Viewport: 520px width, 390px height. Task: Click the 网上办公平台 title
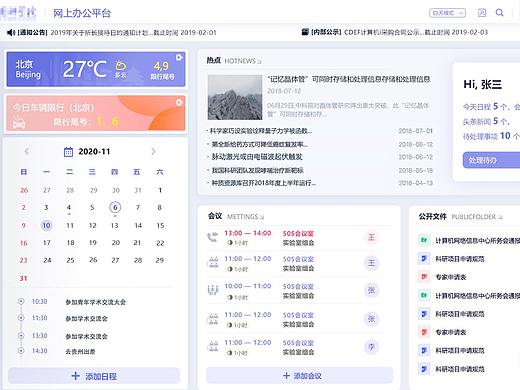click(82, 13)
